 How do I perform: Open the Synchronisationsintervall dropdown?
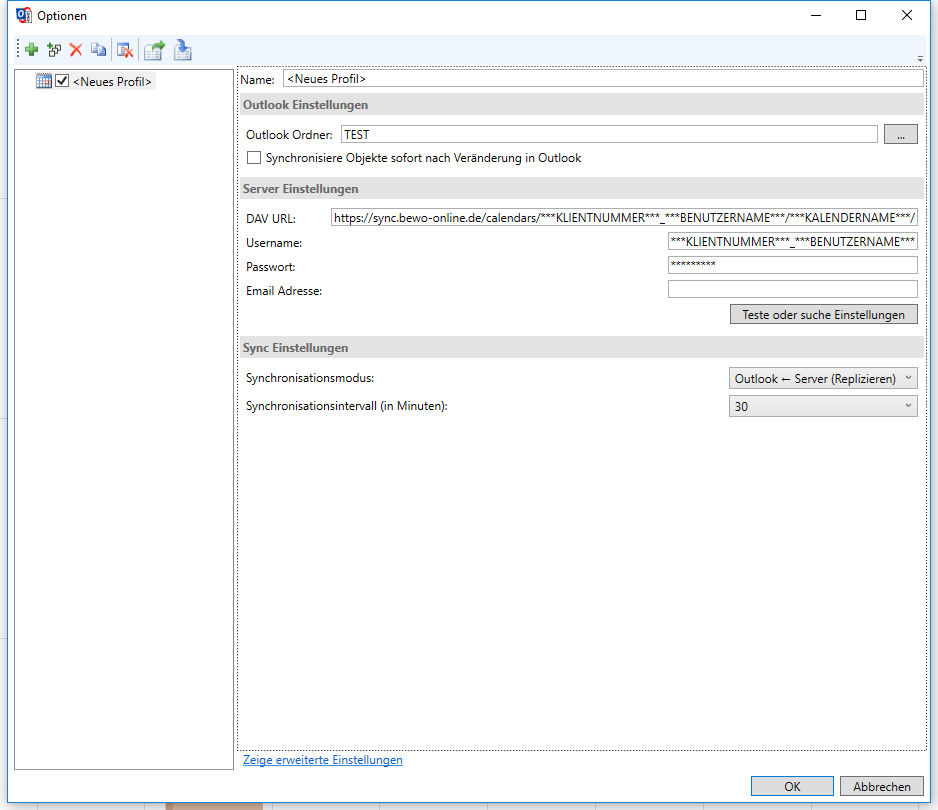click(x=907, y=406)
